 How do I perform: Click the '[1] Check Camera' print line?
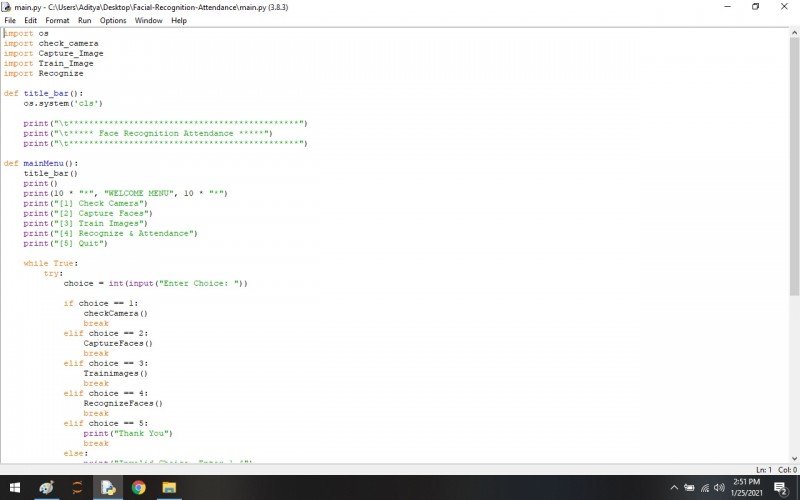(85, 203)
